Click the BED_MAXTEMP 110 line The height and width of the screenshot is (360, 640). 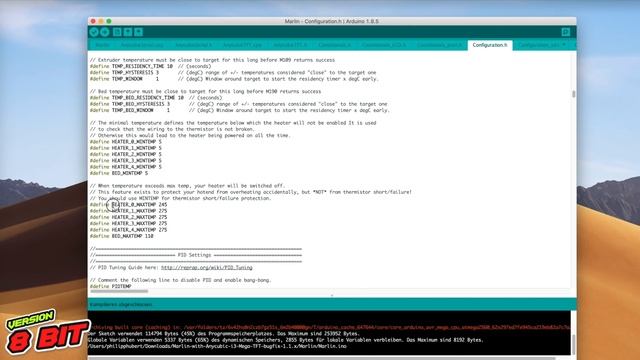[122, 236]
